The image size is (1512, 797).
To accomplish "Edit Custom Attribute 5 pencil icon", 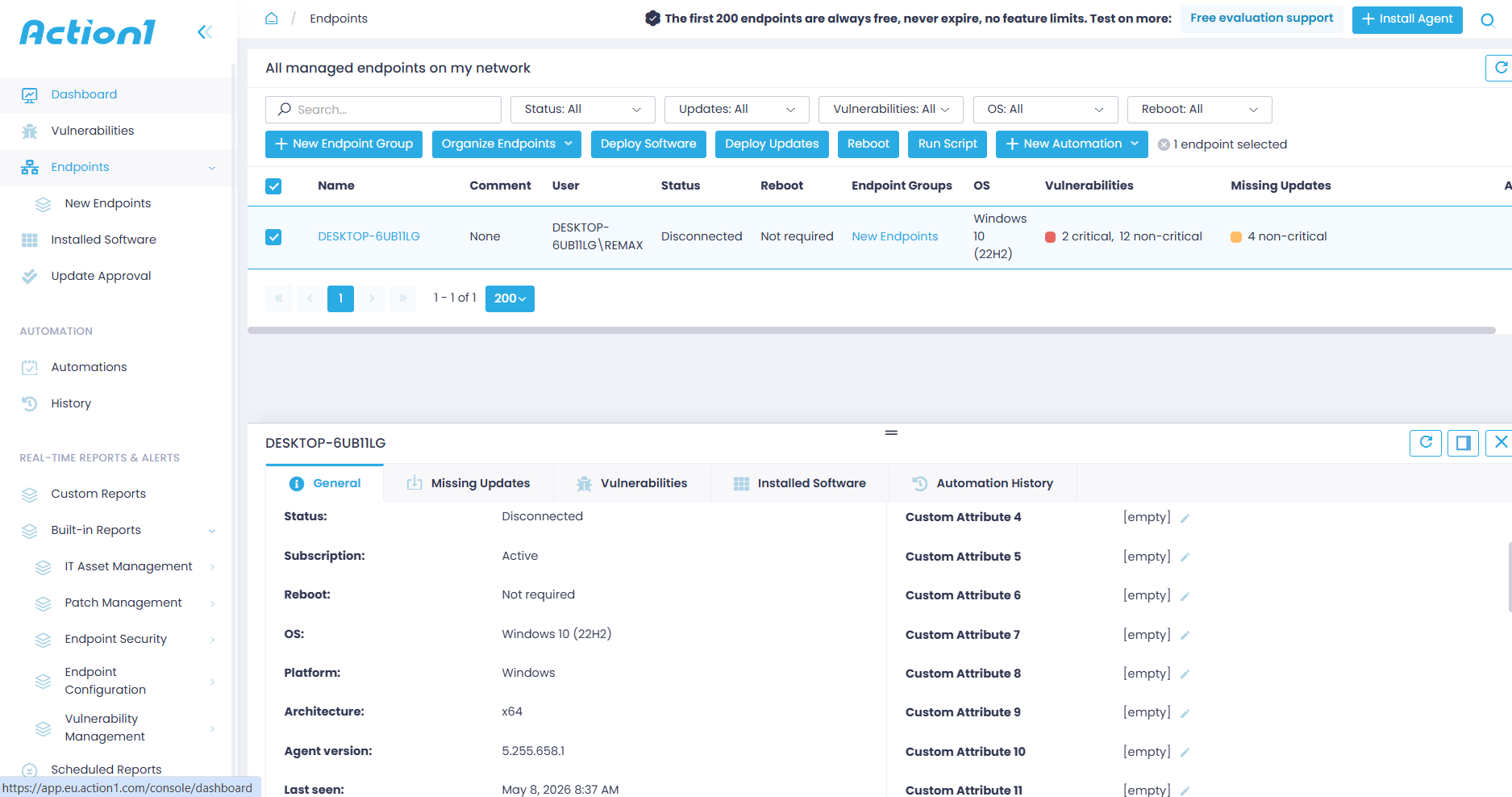I will click(1185, 557).
